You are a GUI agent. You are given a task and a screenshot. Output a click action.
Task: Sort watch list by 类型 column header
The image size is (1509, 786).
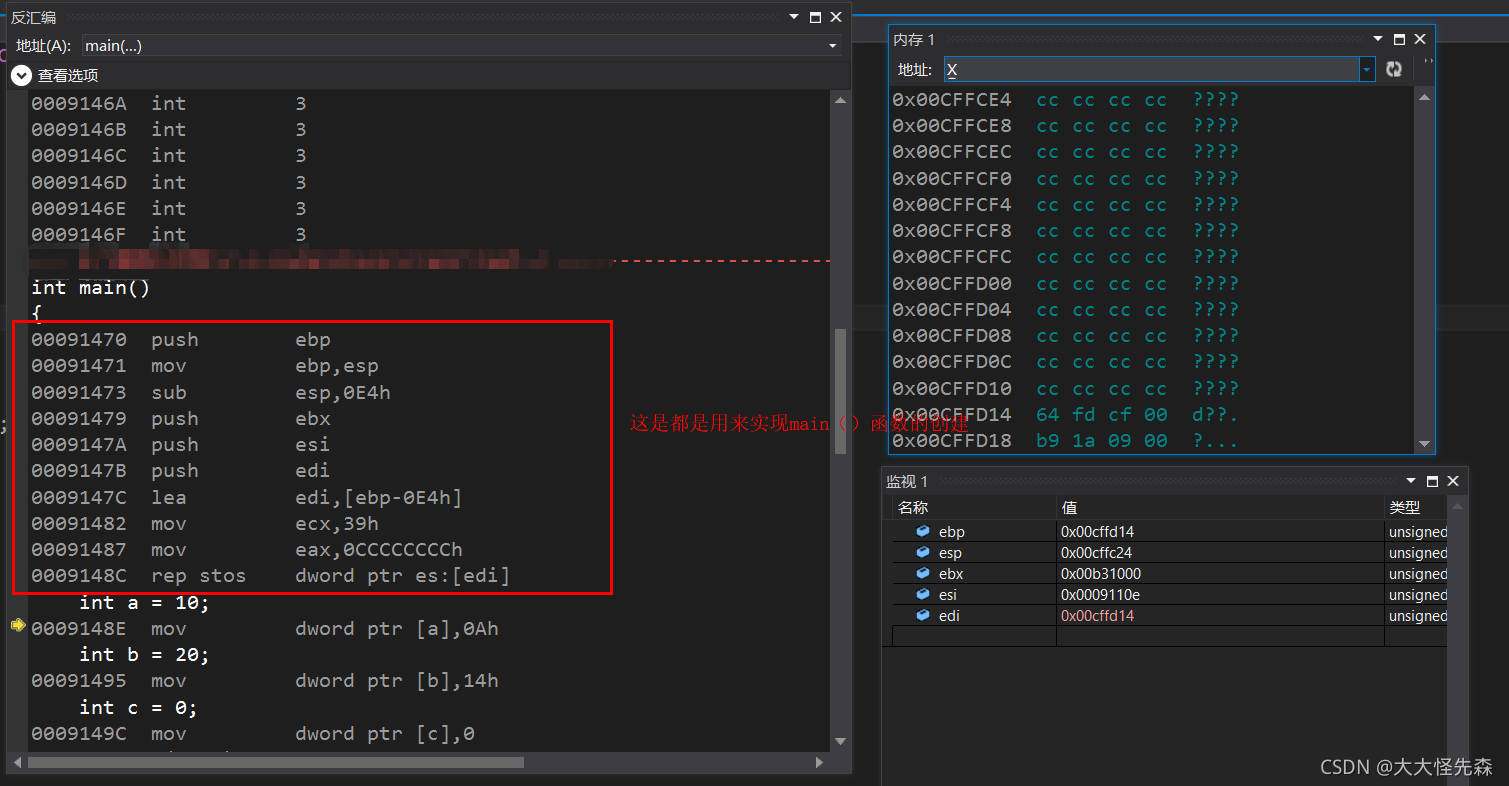(x=1416, y=507)
